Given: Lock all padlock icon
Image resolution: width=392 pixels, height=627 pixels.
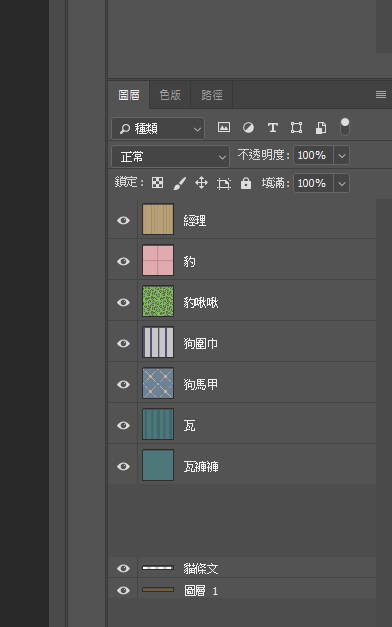Looking at the screenshot, I should 246,183.
